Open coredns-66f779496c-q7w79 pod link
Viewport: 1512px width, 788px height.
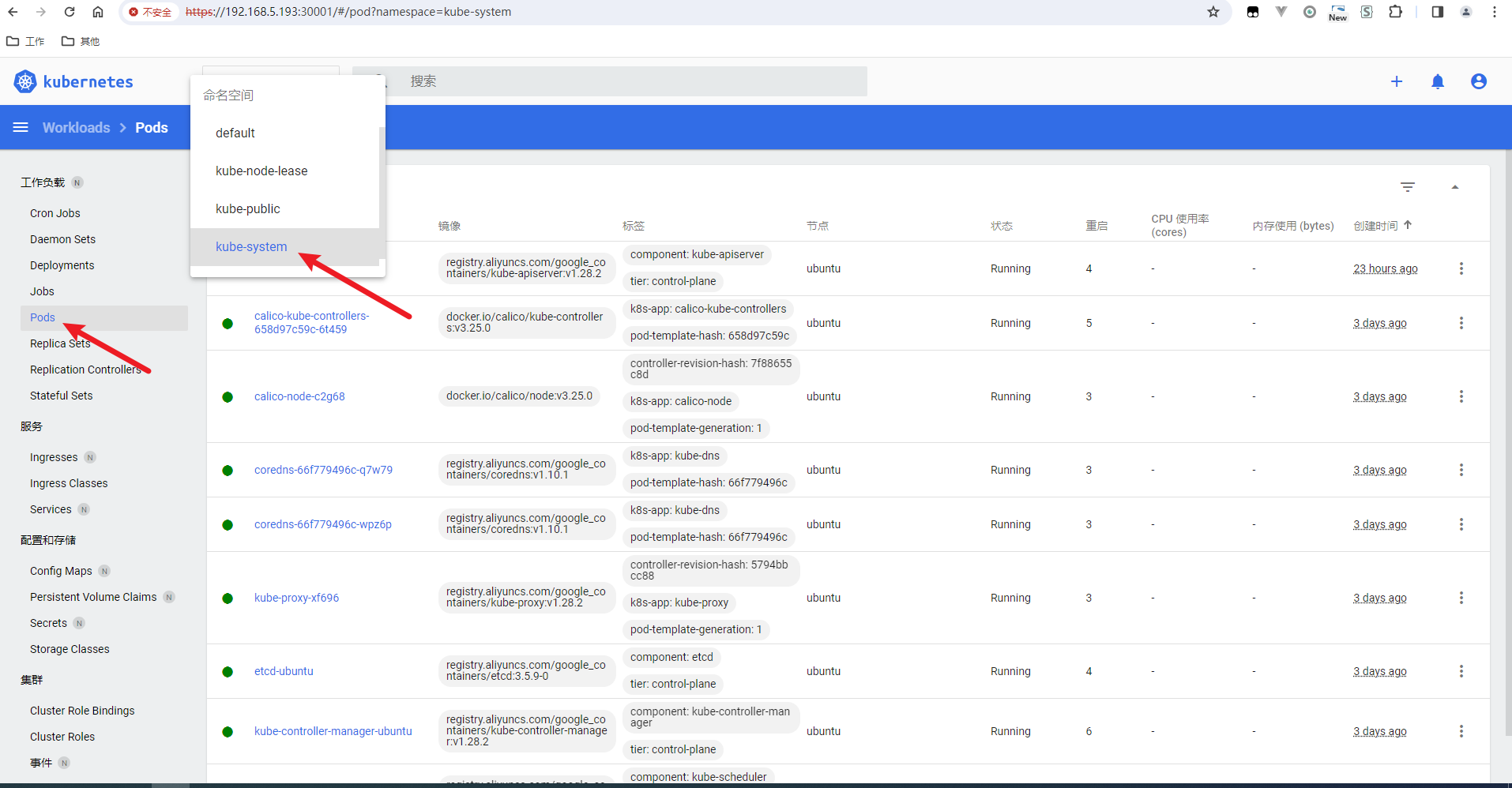coord(323,470)
